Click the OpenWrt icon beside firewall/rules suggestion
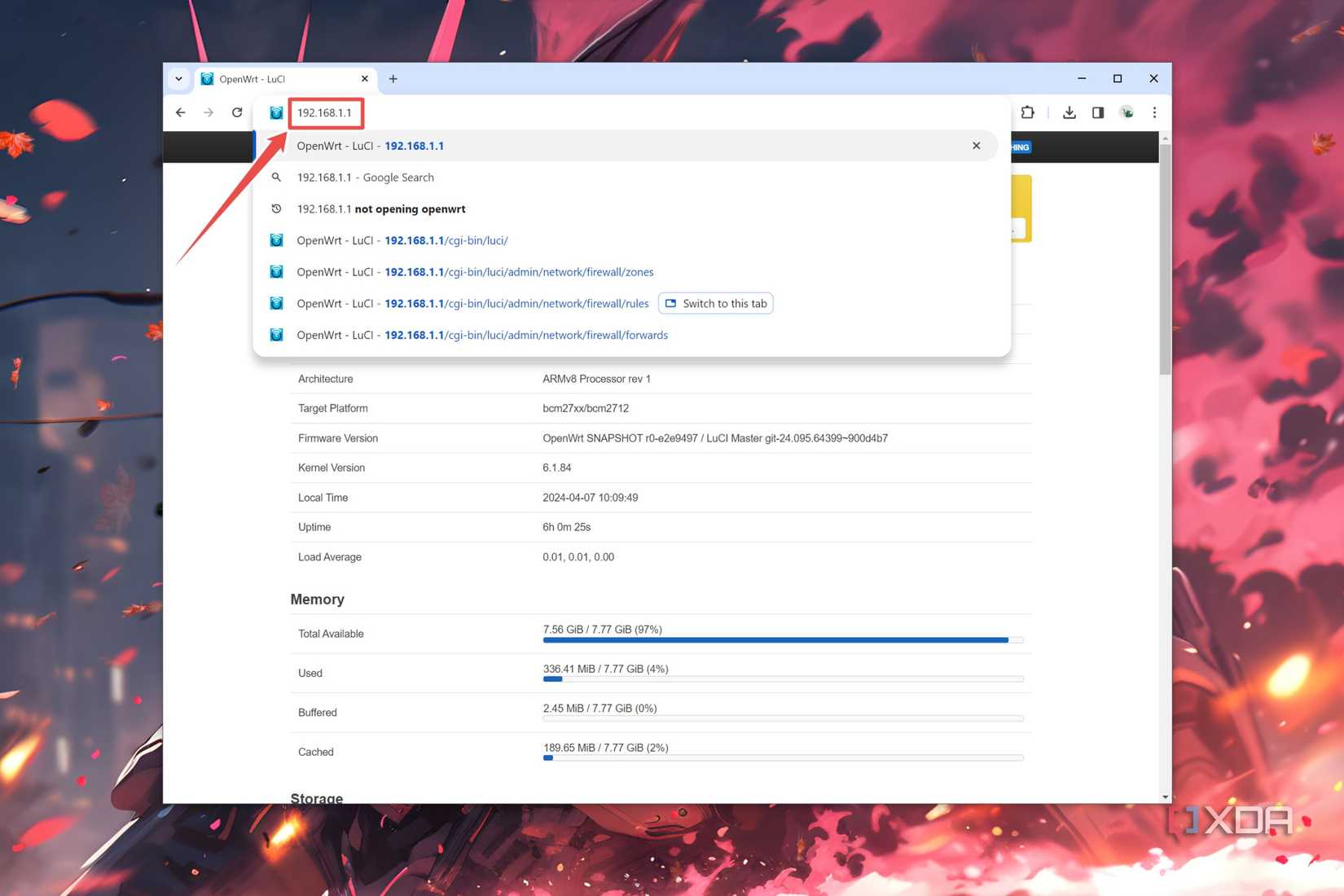 (277, 304)
